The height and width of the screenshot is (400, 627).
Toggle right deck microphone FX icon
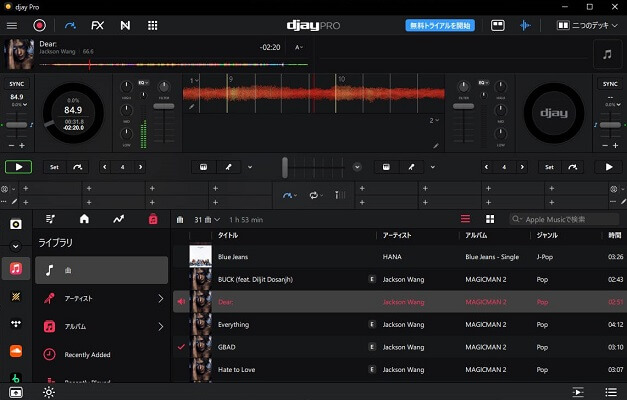(411, 167)
